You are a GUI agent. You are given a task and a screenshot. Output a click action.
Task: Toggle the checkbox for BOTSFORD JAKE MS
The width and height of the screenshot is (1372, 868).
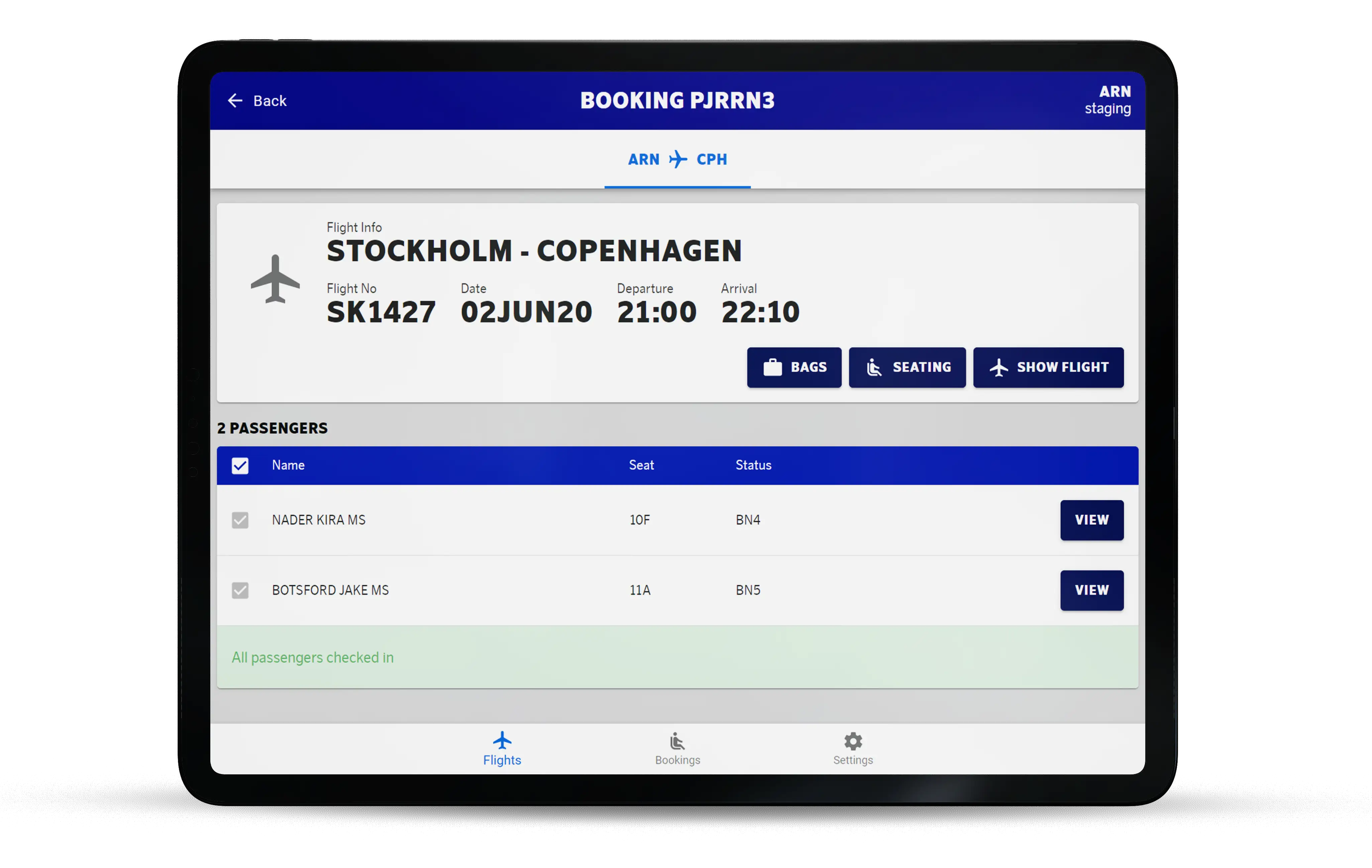240,590
